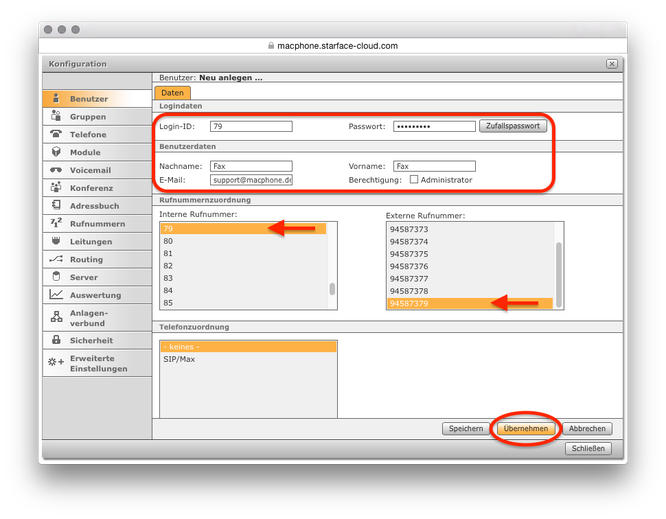
Task: Select SIP/Max in Telefonzuordnung list
Action: (248, 359)
